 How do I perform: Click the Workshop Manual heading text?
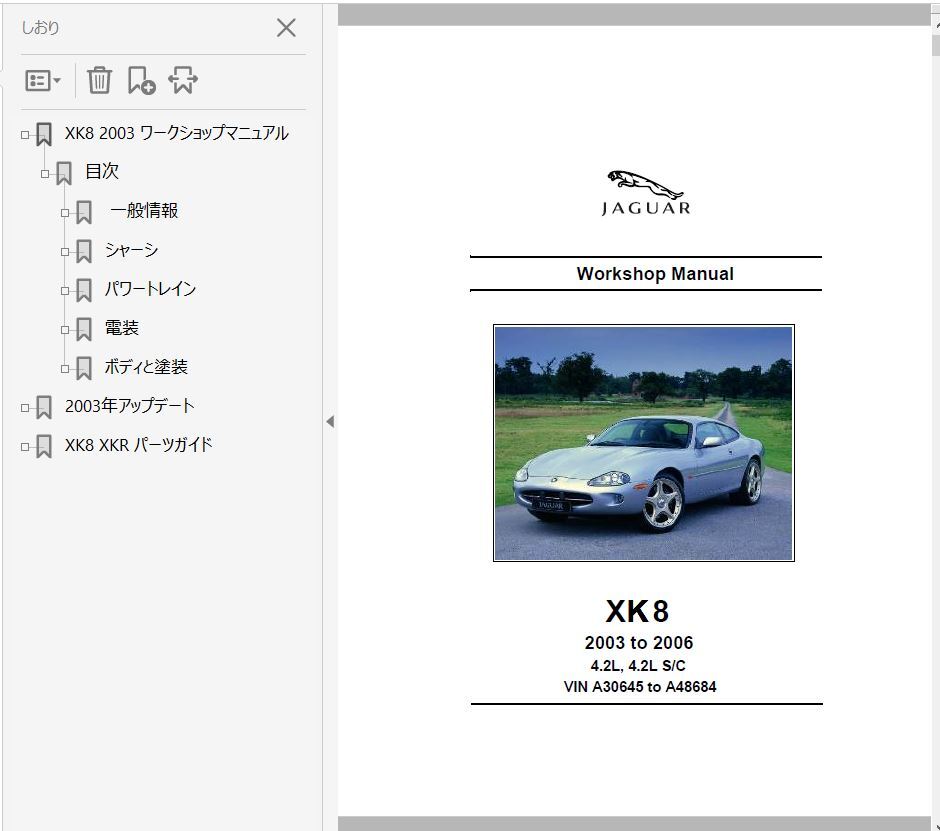click(655, 274)
